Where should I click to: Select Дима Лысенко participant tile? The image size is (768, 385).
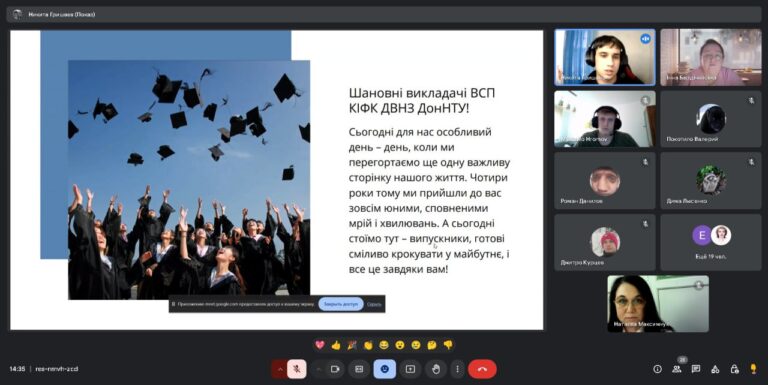pyautogui.click(x=711, y=181)
